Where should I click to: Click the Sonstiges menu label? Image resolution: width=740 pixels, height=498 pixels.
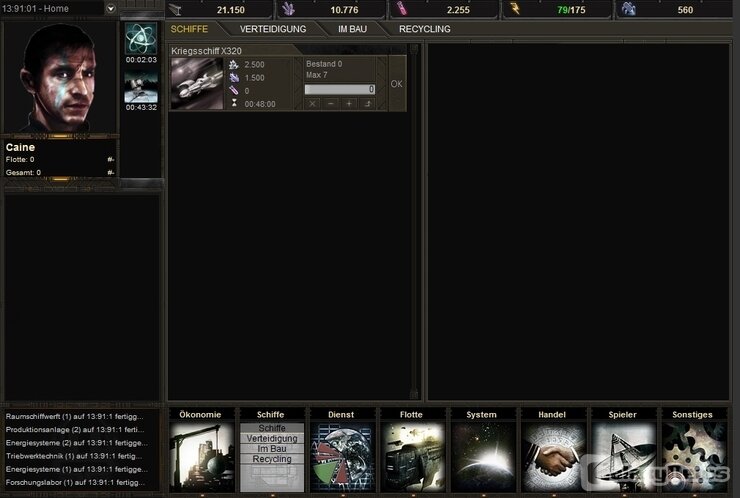pos(692,415)
